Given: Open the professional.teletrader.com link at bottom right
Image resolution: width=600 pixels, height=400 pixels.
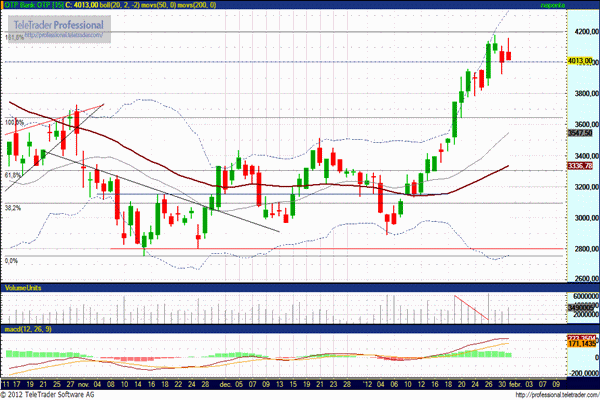Looking at the screenshot, I should [x=551, y=394].
